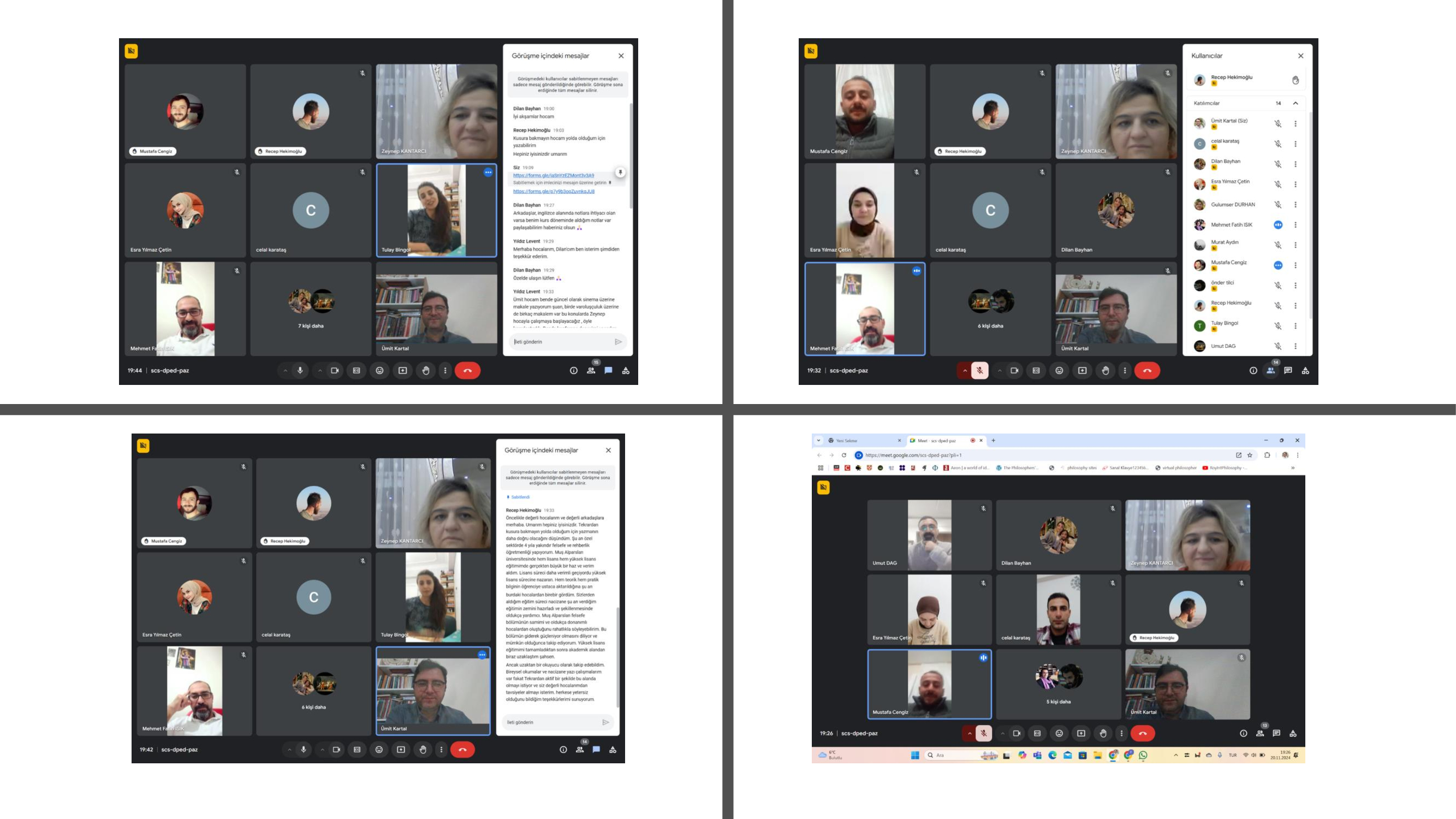The width and height of the screenshot is (1456, 819).
Task: Mute Umut DAG in the participants list
Action: (1278, 346)
